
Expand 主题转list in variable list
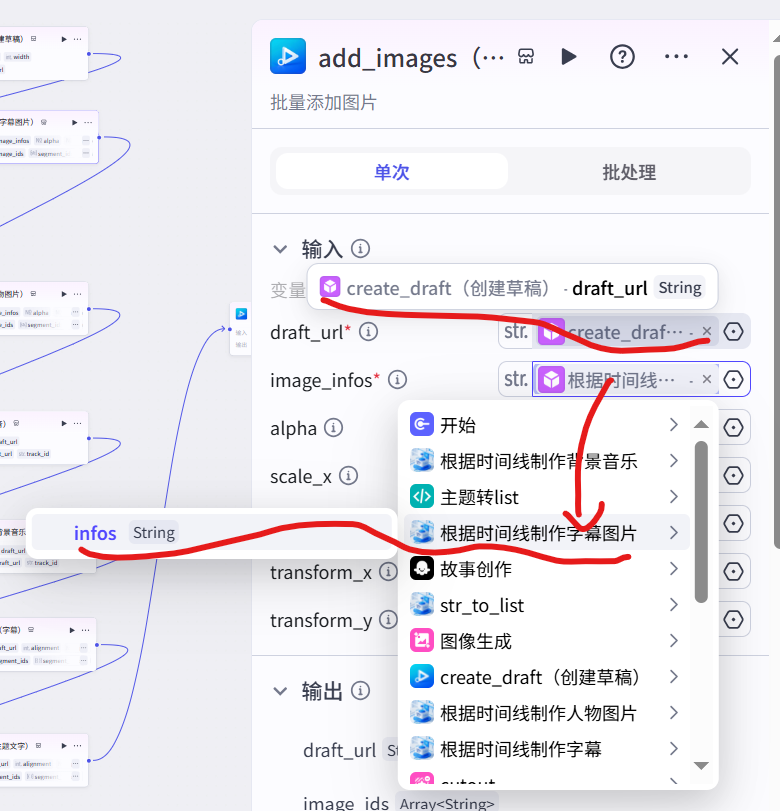click(546, 497)
